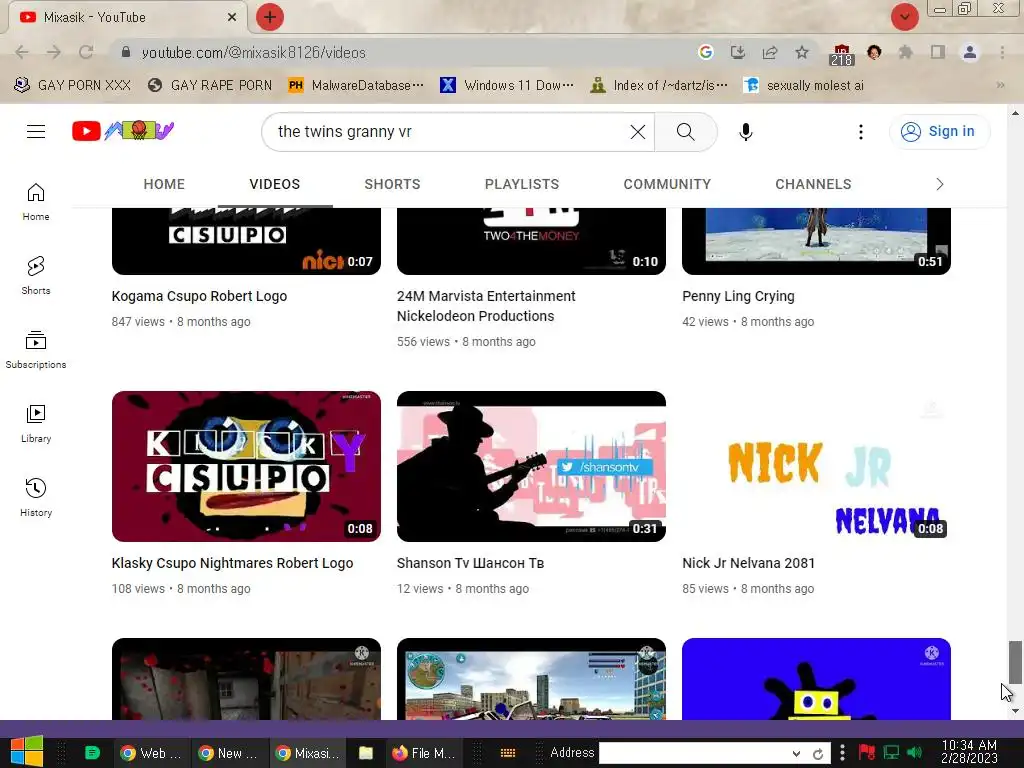This screenshot has width=1024, height=768.
Task: Open the Nick Jr Nelvana 2081 title
Action: tap(748, 563)
